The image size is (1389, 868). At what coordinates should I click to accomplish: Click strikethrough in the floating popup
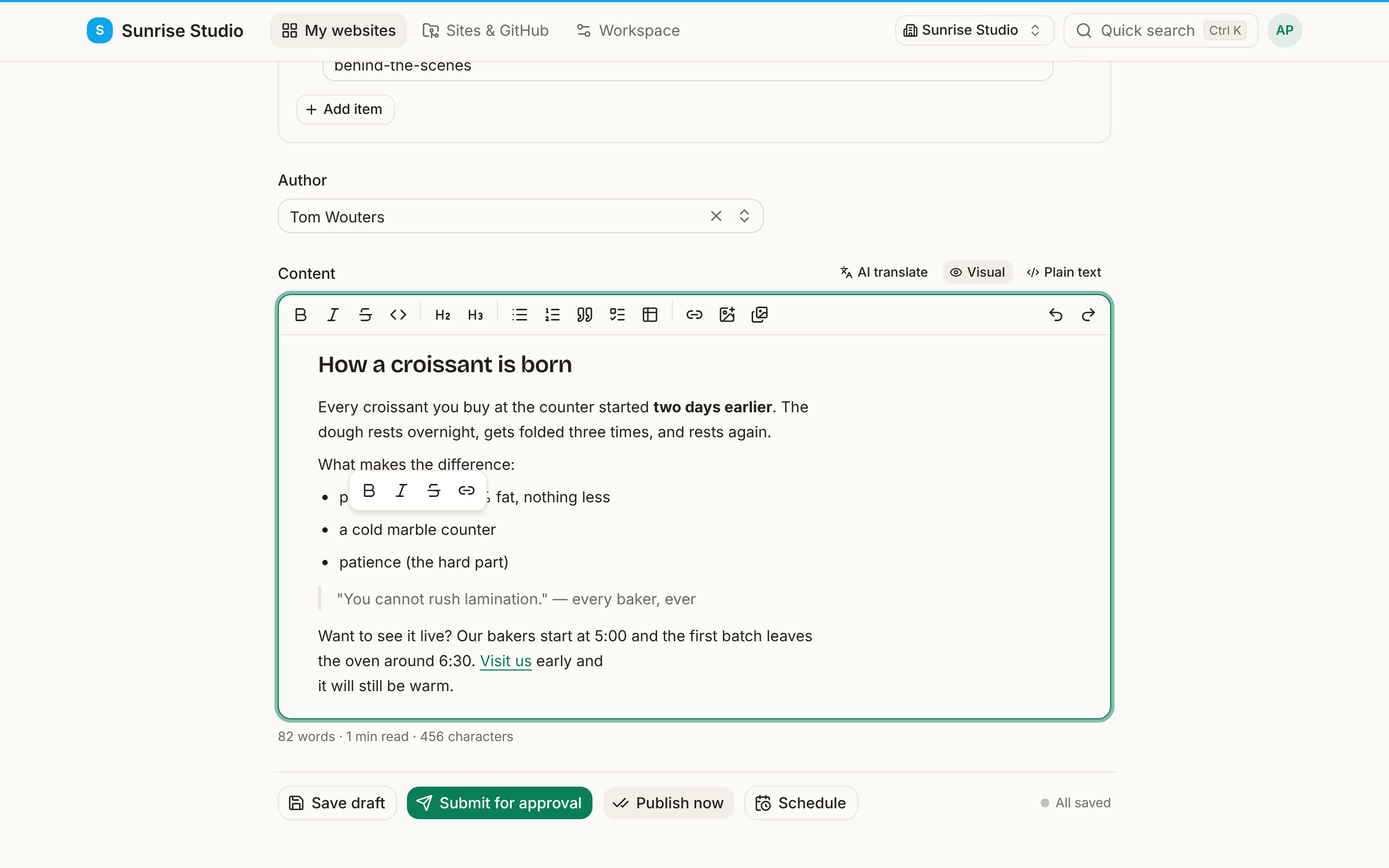pos(434,490)
